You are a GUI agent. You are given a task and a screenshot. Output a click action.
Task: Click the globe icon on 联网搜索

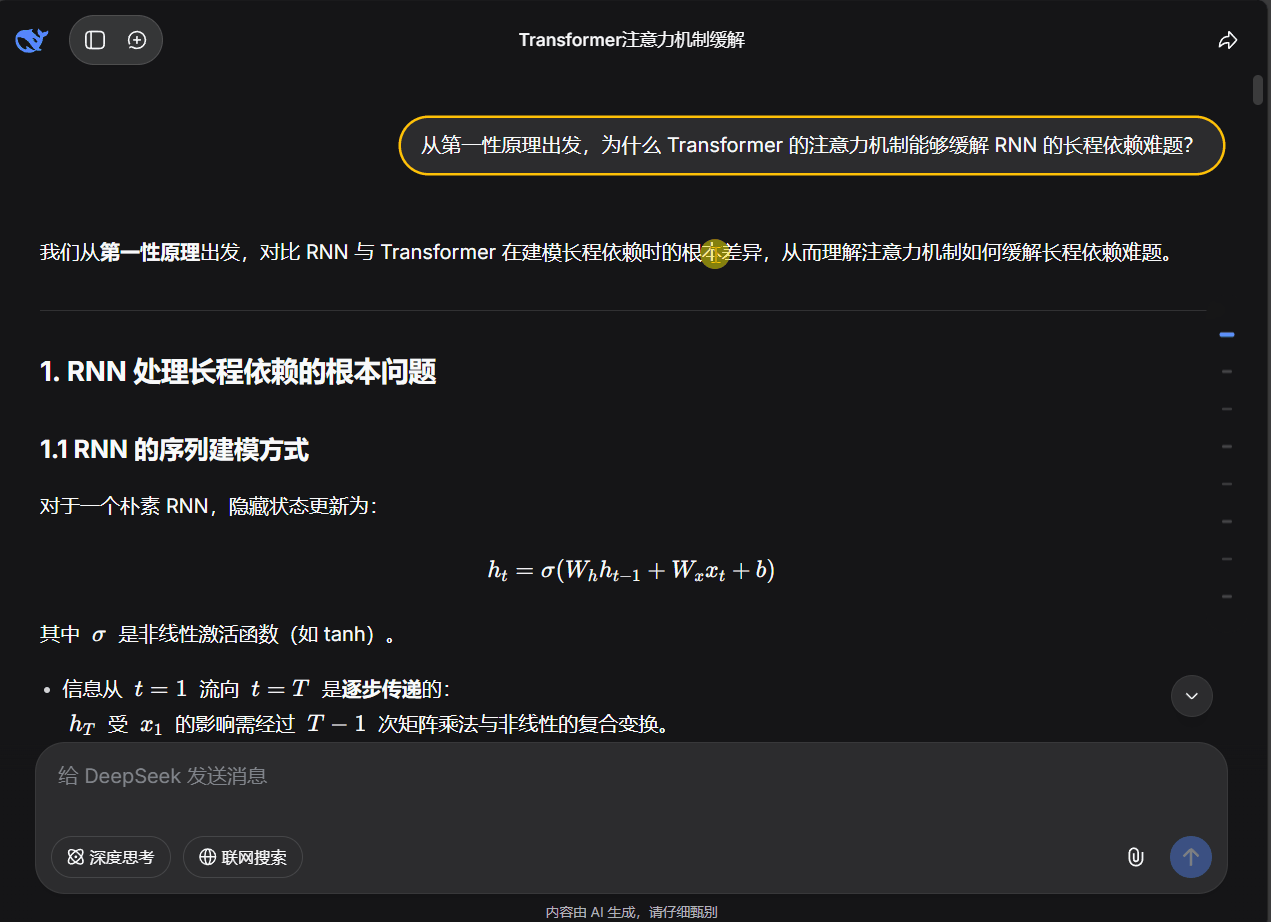click(206, 857)
